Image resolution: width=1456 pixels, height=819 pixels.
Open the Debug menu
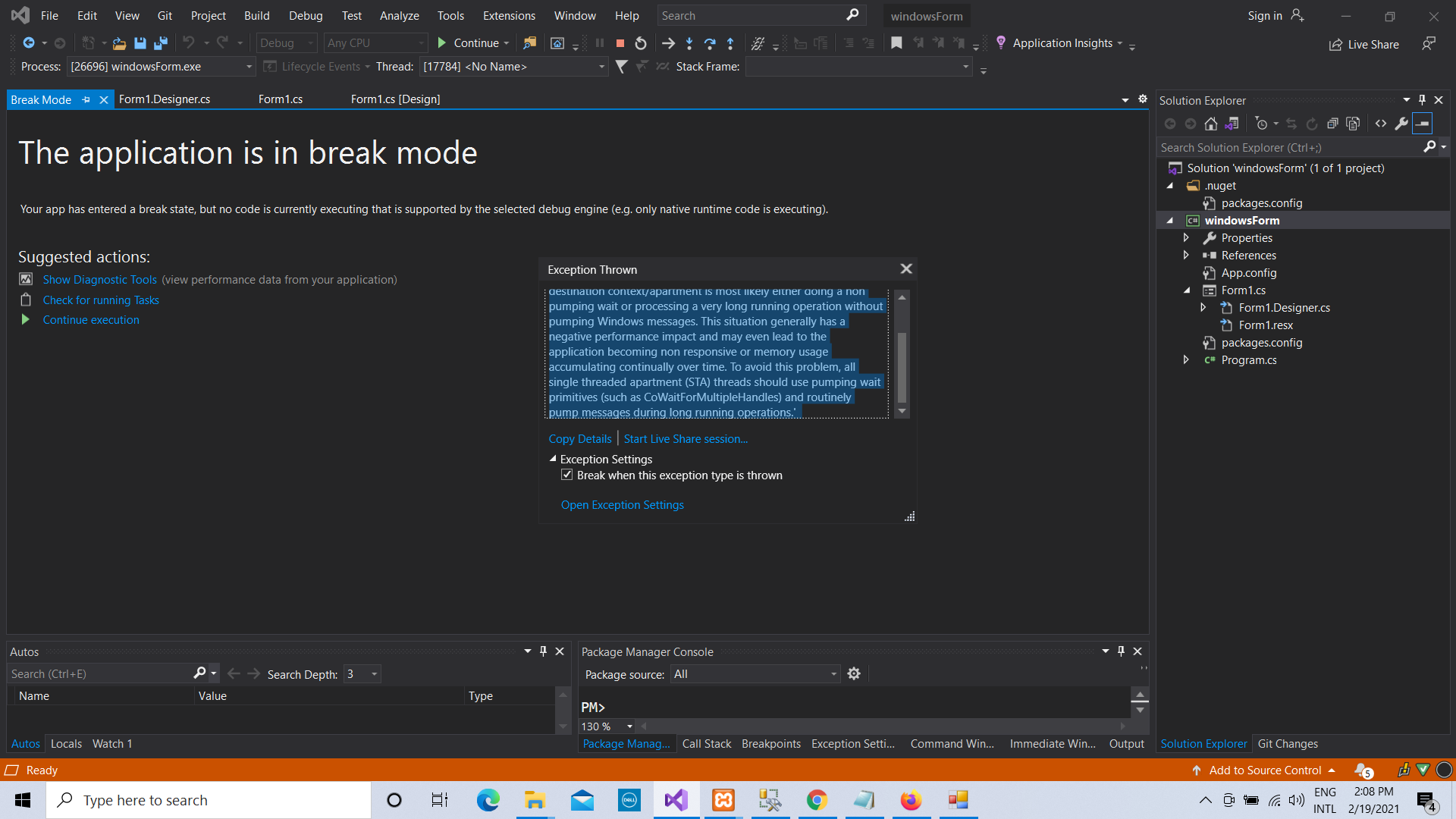click(x=306, y=15)
